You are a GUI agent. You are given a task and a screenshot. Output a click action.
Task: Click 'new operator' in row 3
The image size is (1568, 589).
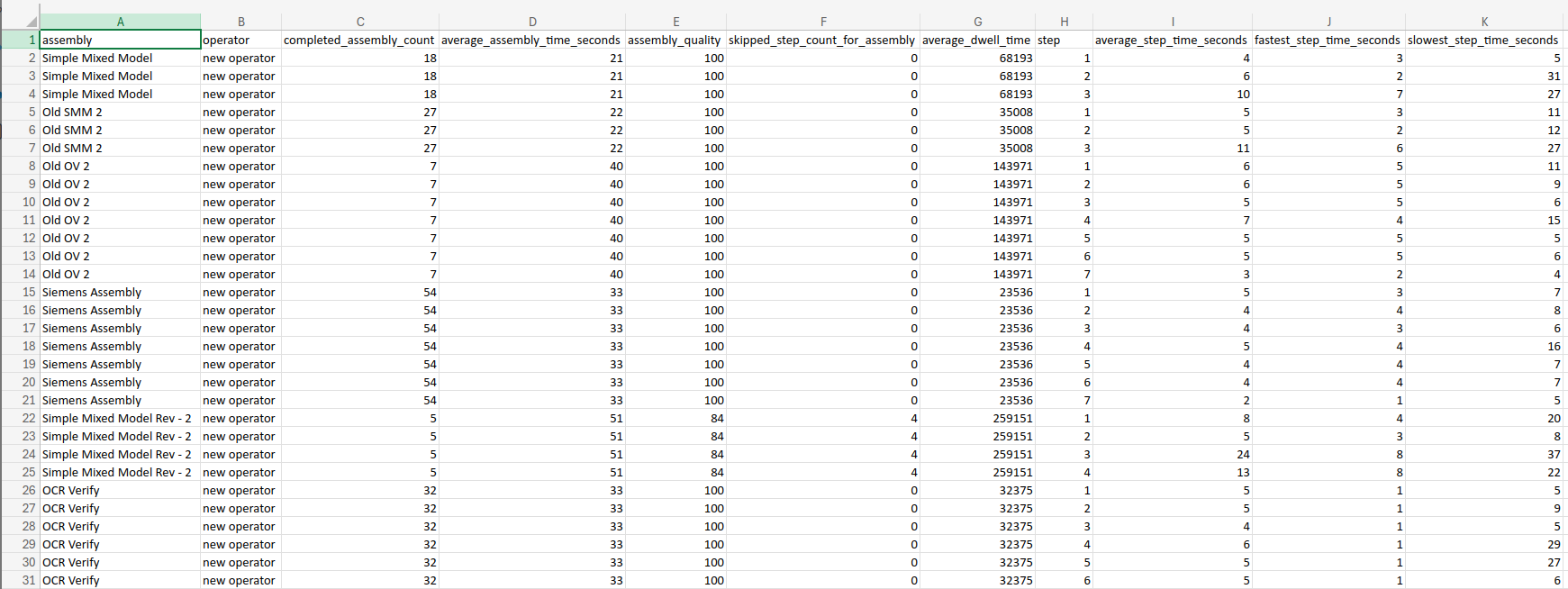tap(239, 76)
